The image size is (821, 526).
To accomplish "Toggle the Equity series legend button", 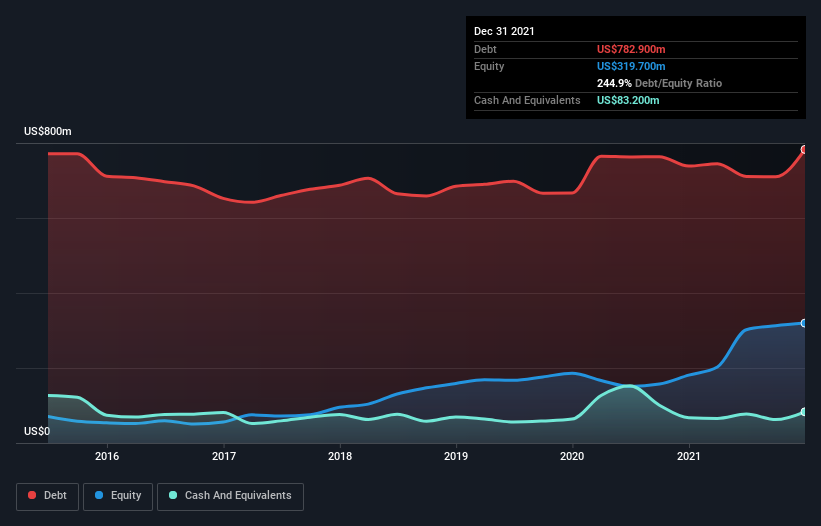I will click(x=118, y=496).
